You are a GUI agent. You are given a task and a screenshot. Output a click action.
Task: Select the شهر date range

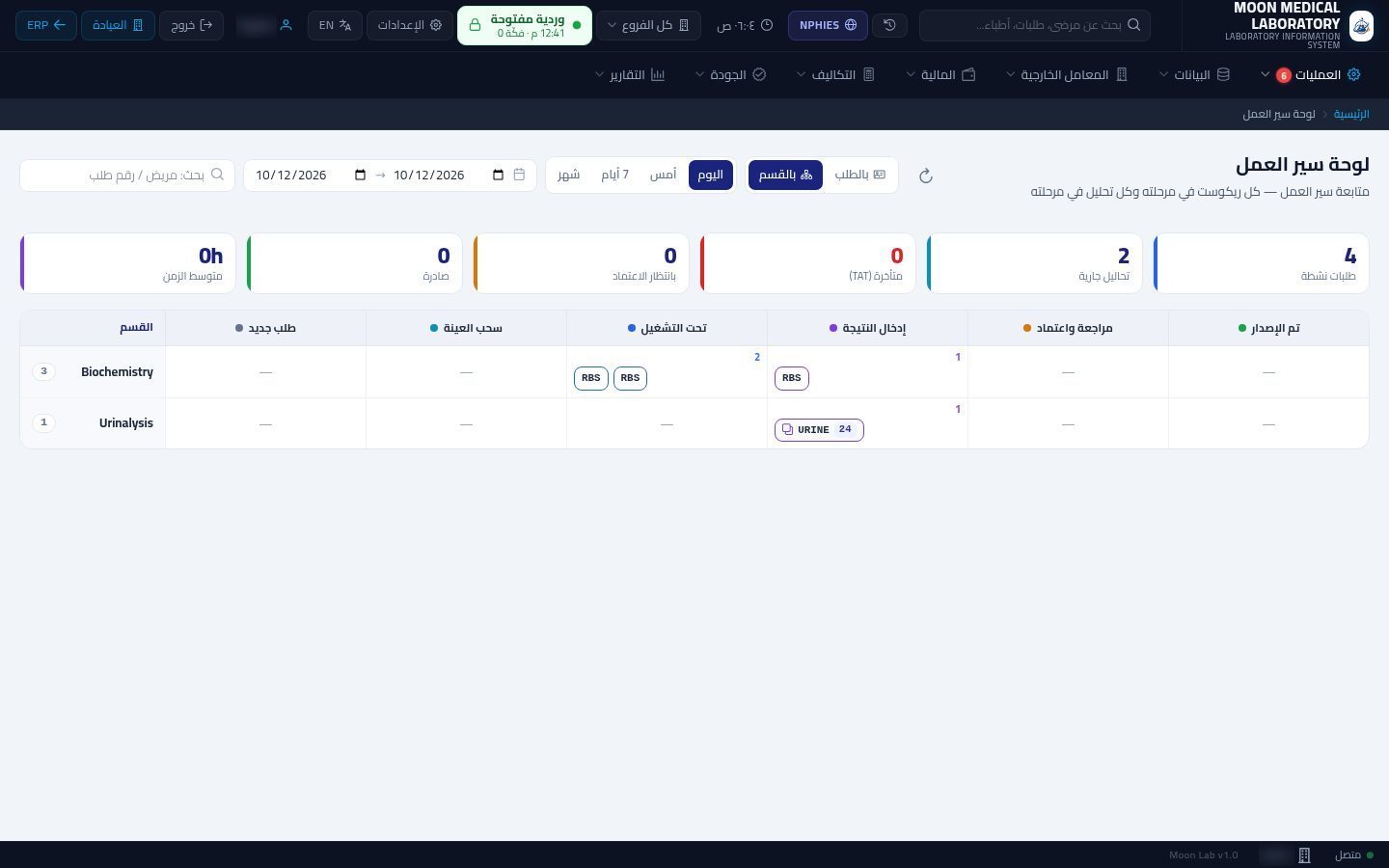point(569,175)
